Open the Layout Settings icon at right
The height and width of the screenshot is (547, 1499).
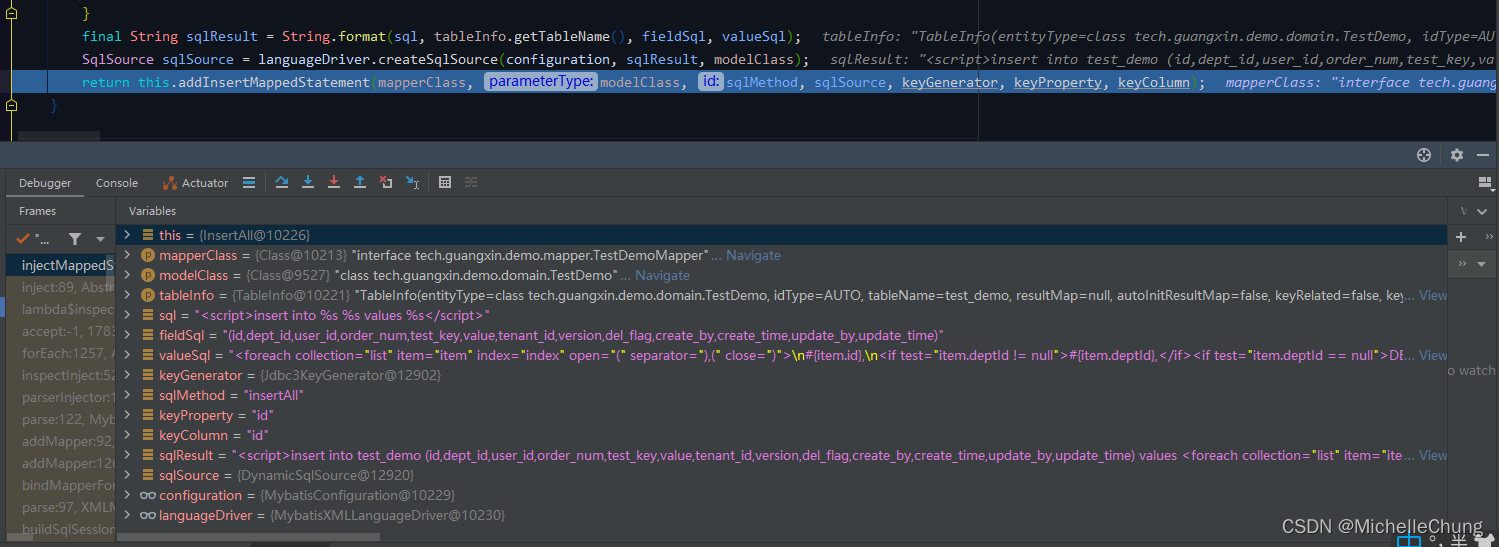click(x=1485, y=182)
